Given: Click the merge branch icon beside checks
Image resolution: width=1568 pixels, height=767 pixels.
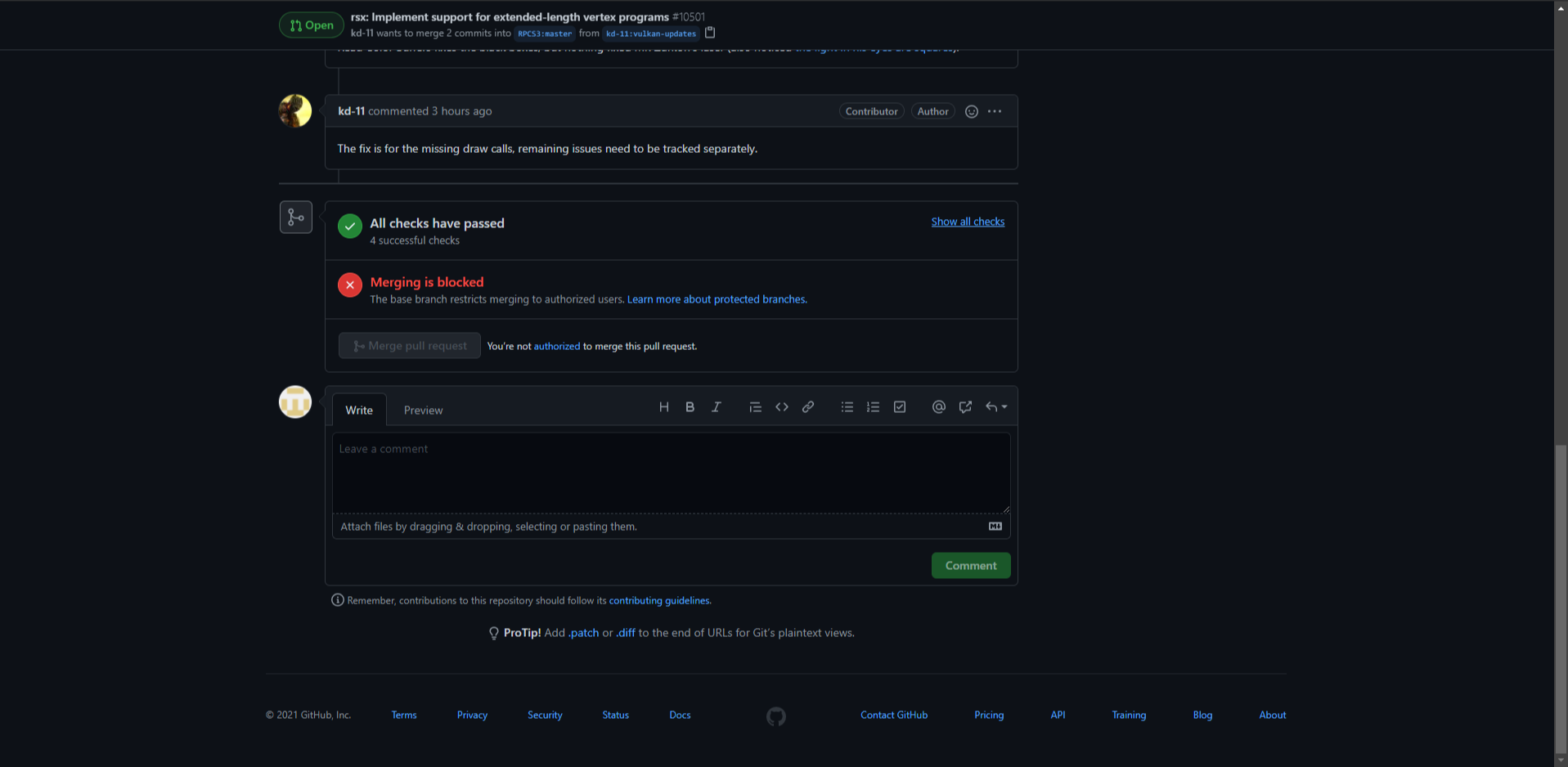Looking at the screenshot, I should pyautogui.click(x=296, y=218).
